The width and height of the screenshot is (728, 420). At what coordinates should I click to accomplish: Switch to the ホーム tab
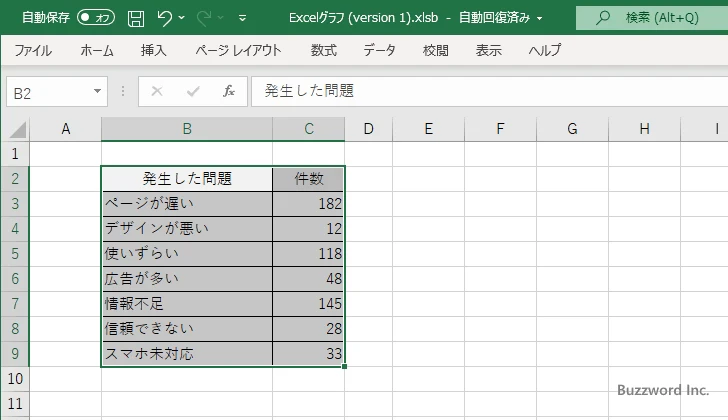point(97,50)
